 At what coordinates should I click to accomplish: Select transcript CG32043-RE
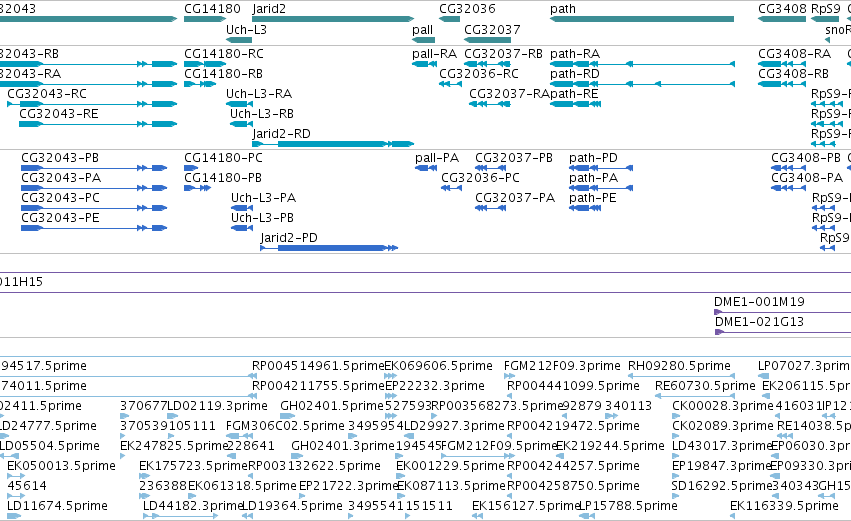[x=98, y=124]
